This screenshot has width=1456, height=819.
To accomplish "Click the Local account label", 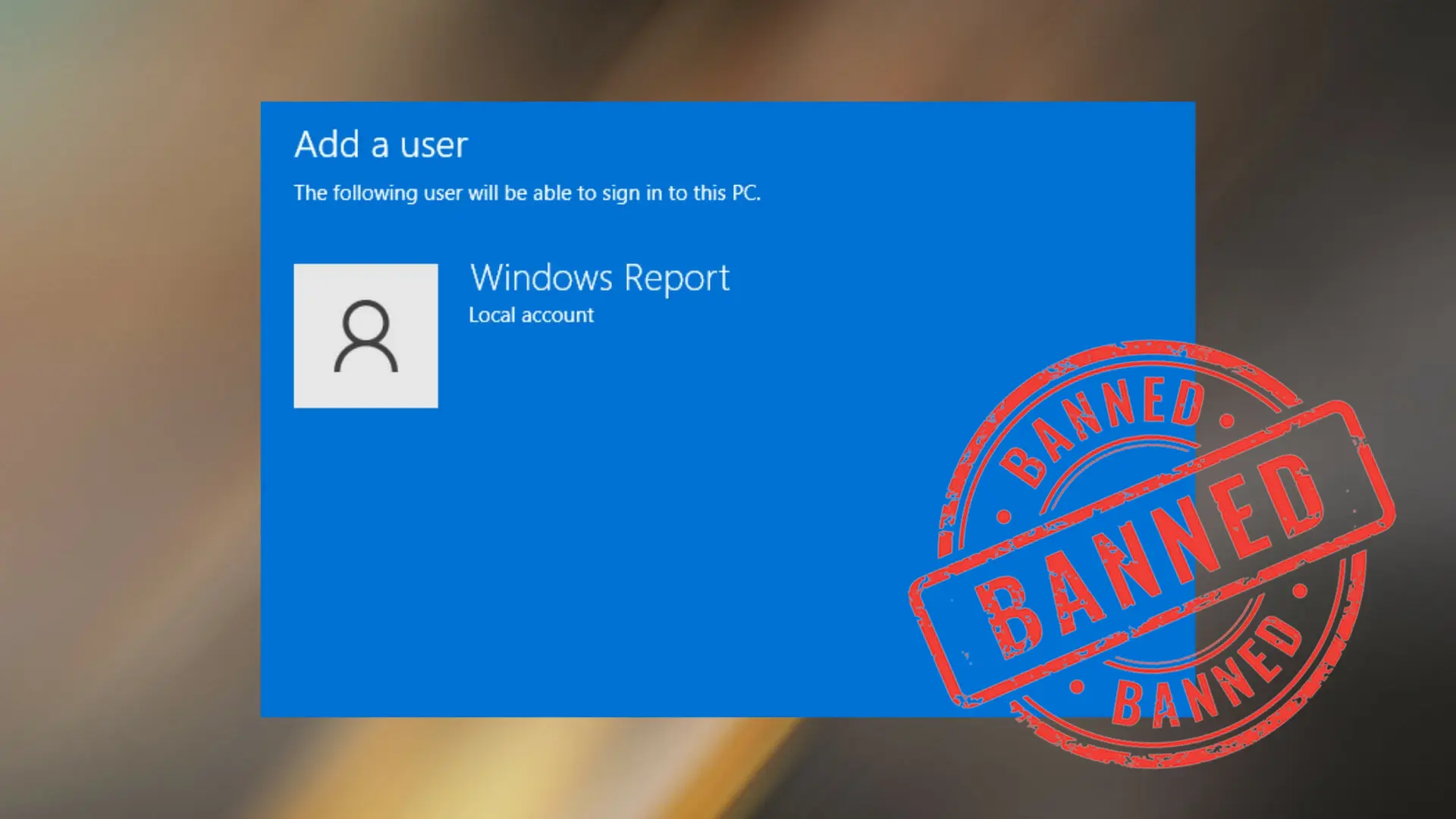I will tap(531, 315).
